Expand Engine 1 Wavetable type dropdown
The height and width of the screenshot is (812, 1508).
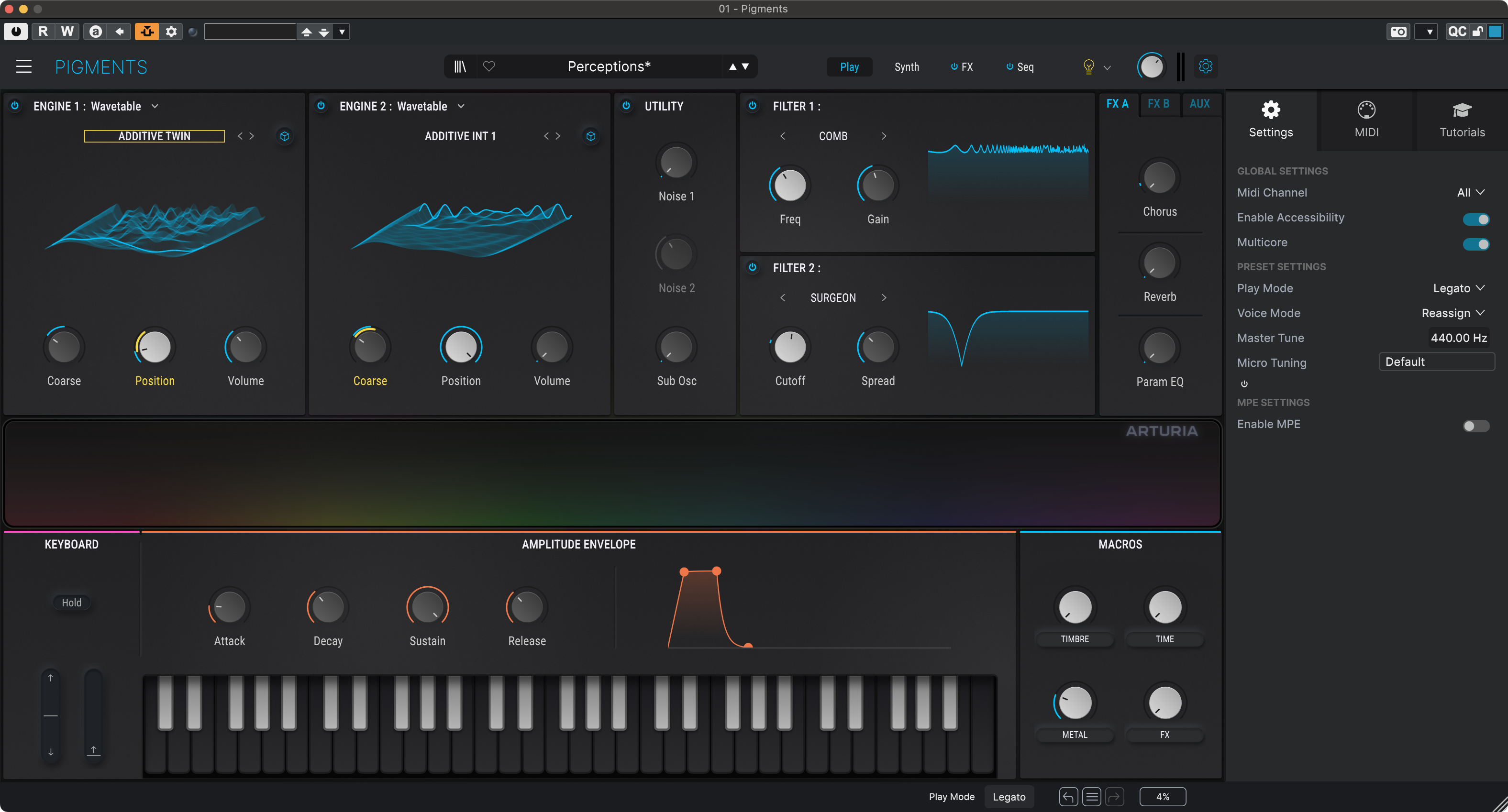155,106
